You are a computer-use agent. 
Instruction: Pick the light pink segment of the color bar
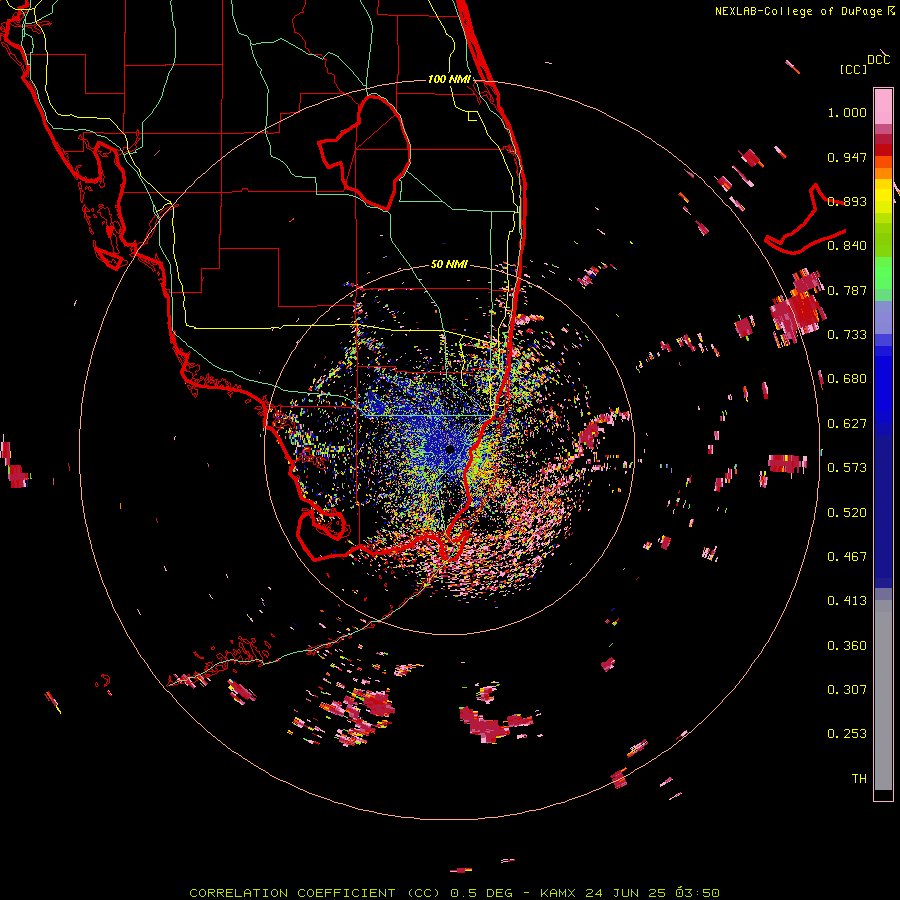click(x=883, y=106)
